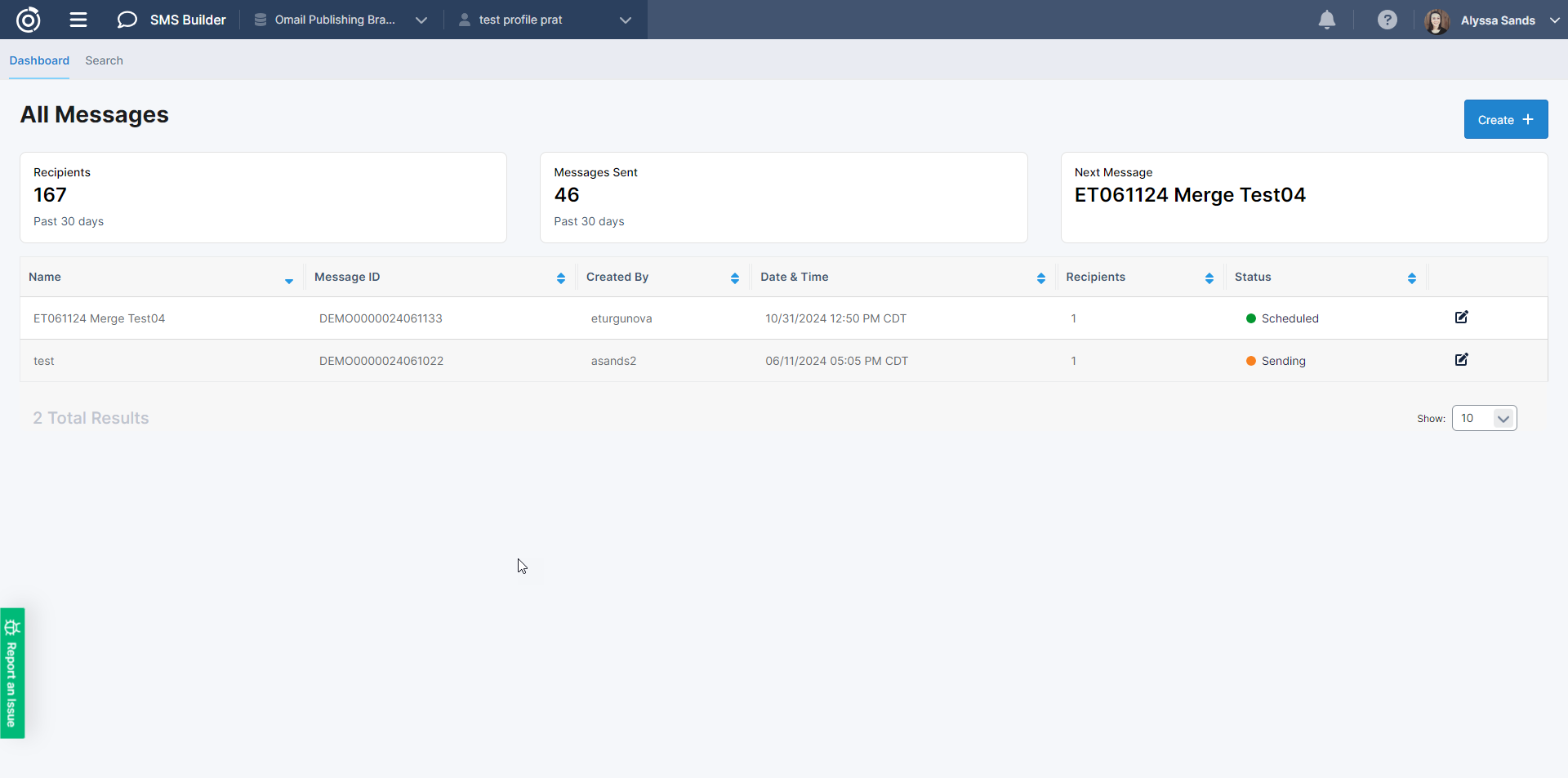Open the hamburger navigation menu
Image resolution: width=1568 pixels, height=778 pixels.
[x=78, y=20]
